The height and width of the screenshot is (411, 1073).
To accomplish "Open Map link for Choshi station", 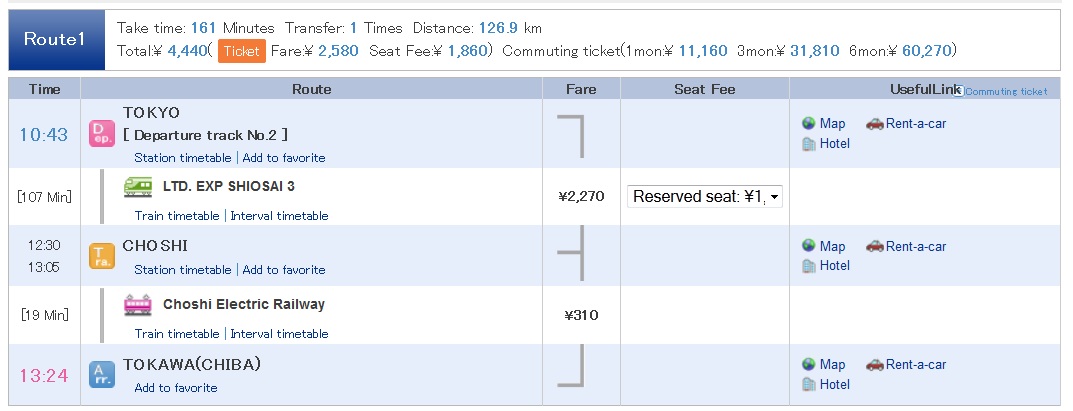I will coord(832,246).
